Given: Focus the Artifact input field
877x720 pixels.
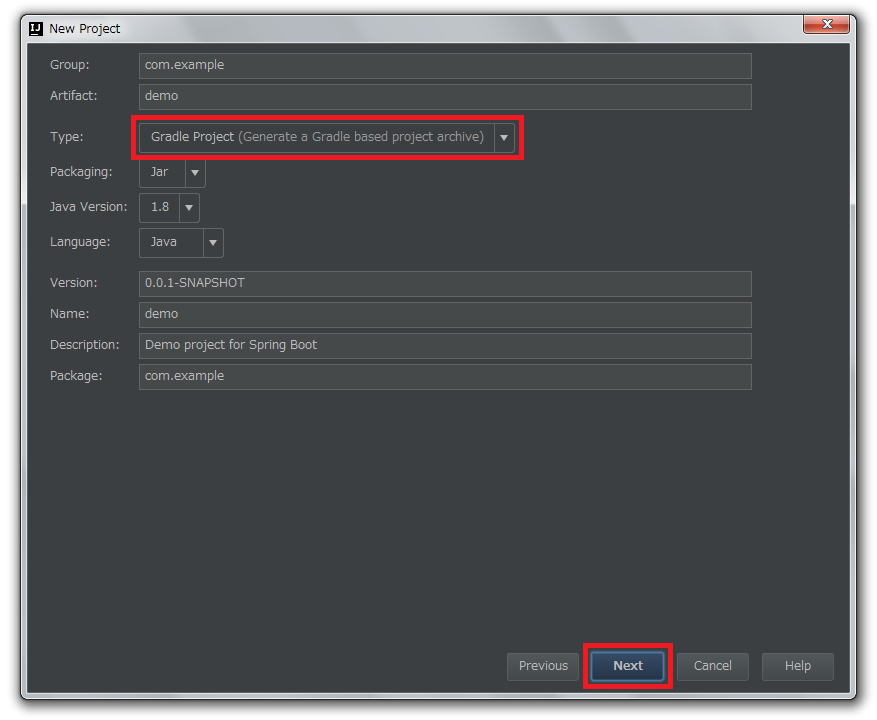Looking at the screenshot, I should click(x=445, y=96).
